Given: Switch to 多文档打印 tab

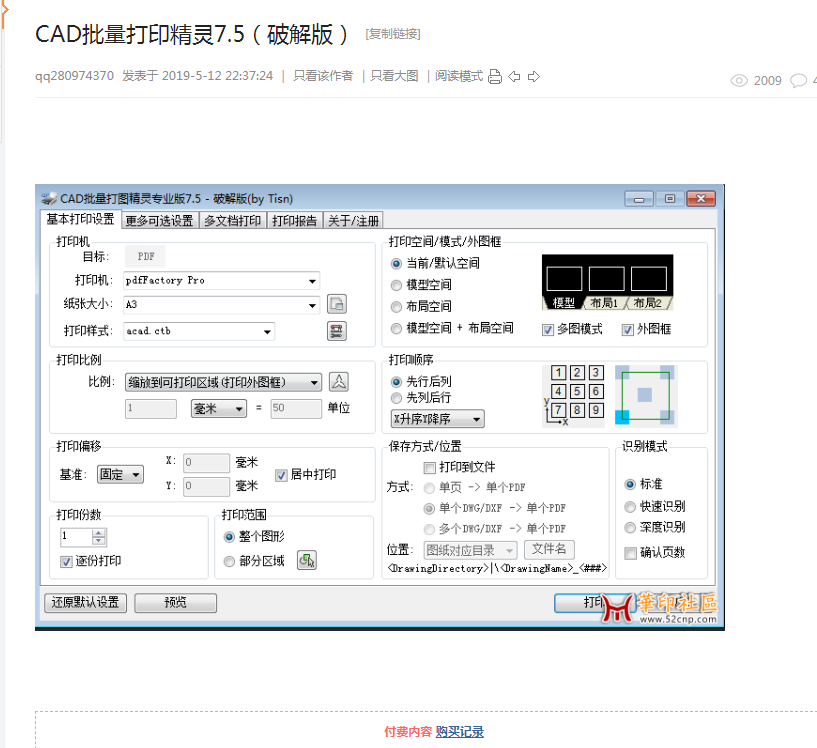Looking at the screenshot, I should pos(233,221).
